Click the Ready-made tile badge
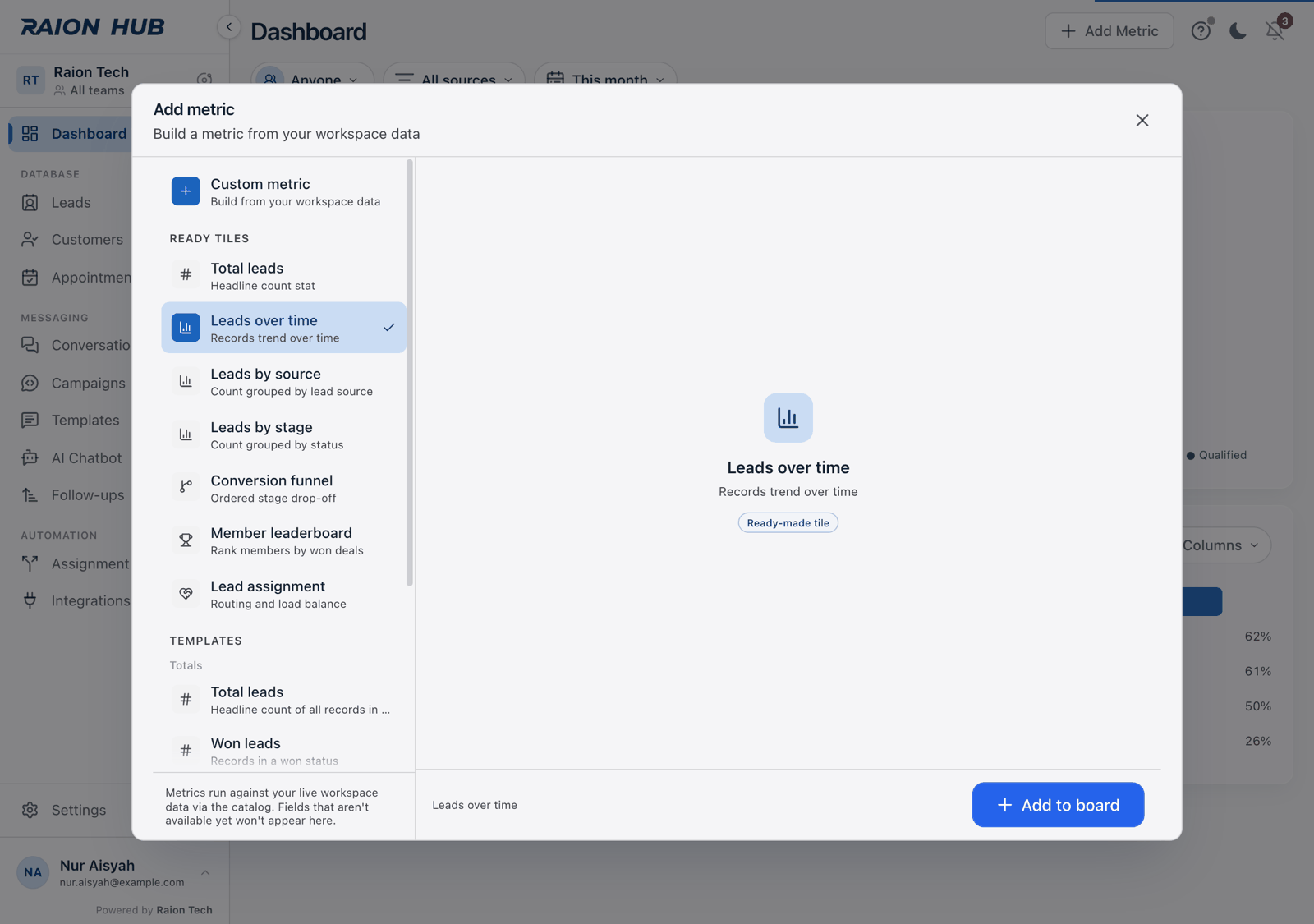 pos(788,523)
